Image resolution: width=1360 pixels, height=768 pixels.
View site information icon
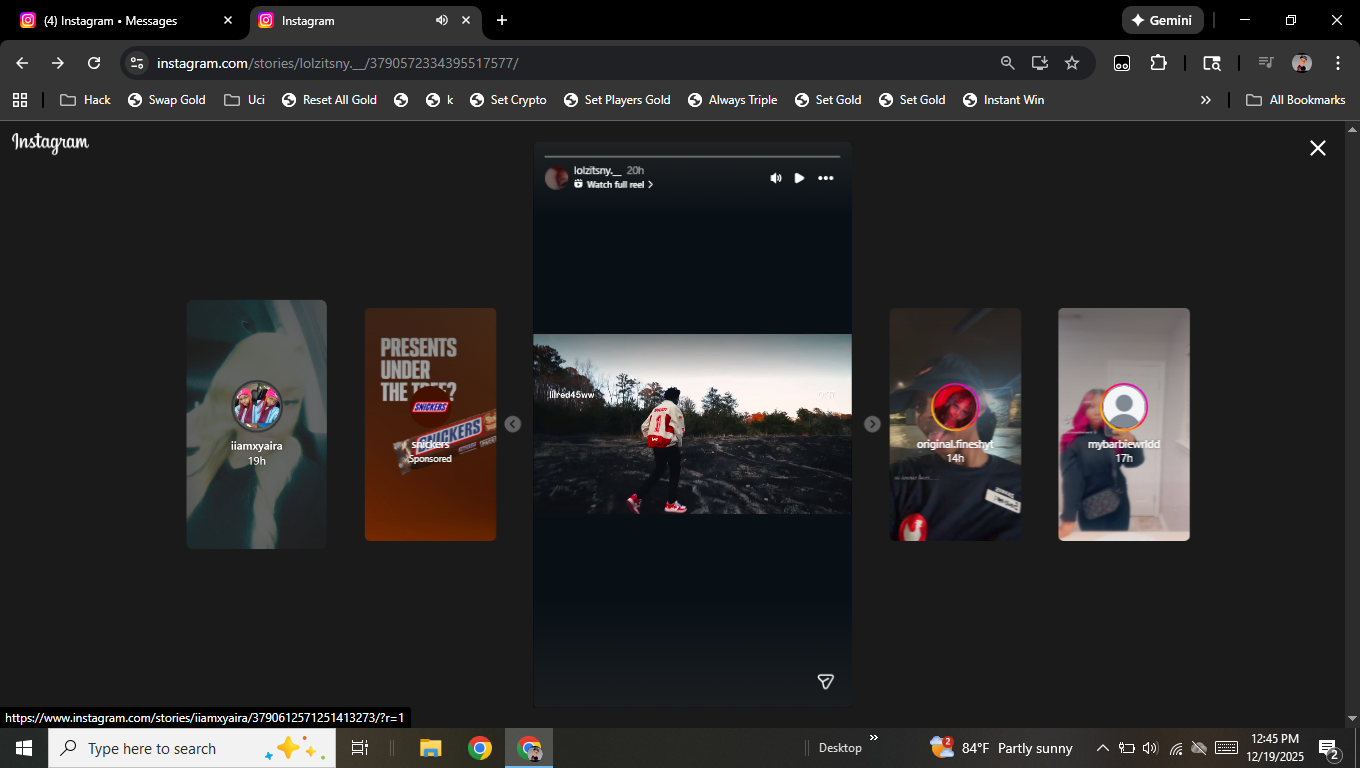tap(137, 63)
